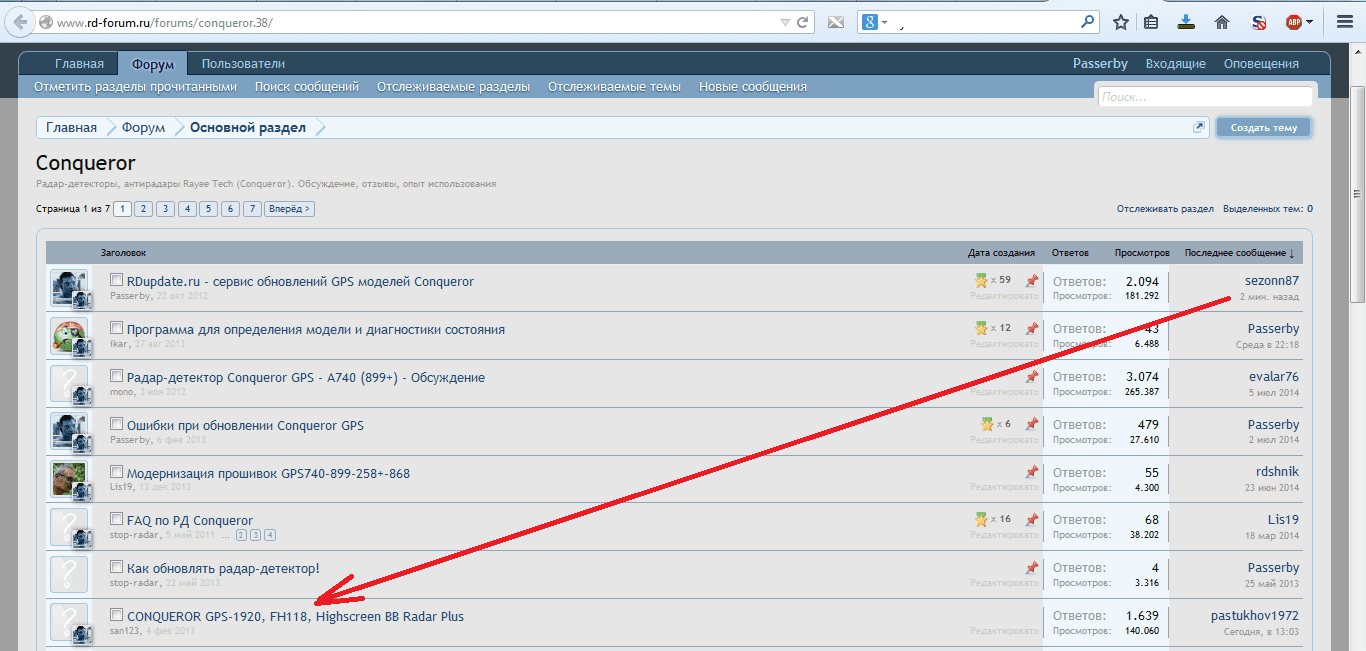The width and height of the screenshot is (1366, 651).
Task: Go back with the browser back arrow
Action: [x=20, y=21]
